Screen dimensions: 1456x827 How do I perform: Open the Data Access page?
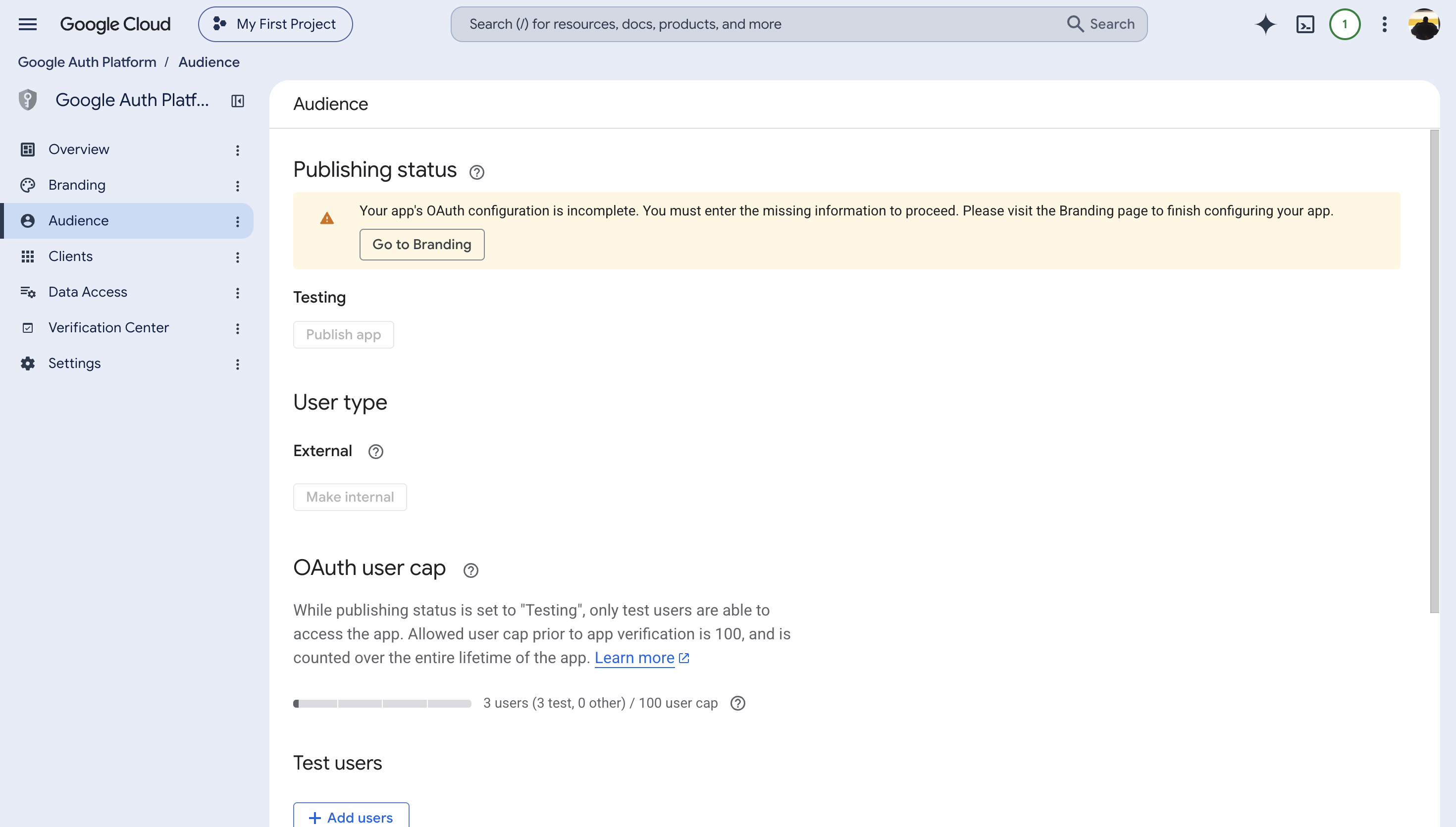pyautogui.click(x=88, y=292)
